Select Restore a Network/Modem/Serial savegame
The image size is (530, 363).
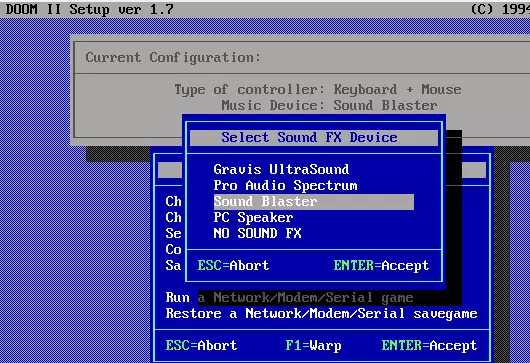tap(321, 314)
